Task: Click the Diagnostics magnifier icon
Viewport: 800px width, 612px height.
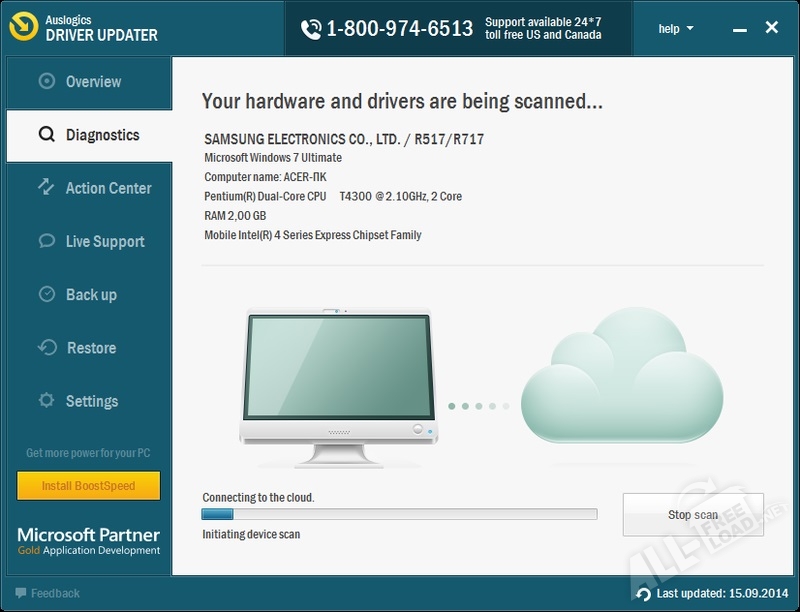Action: click(x=46, y=135)
